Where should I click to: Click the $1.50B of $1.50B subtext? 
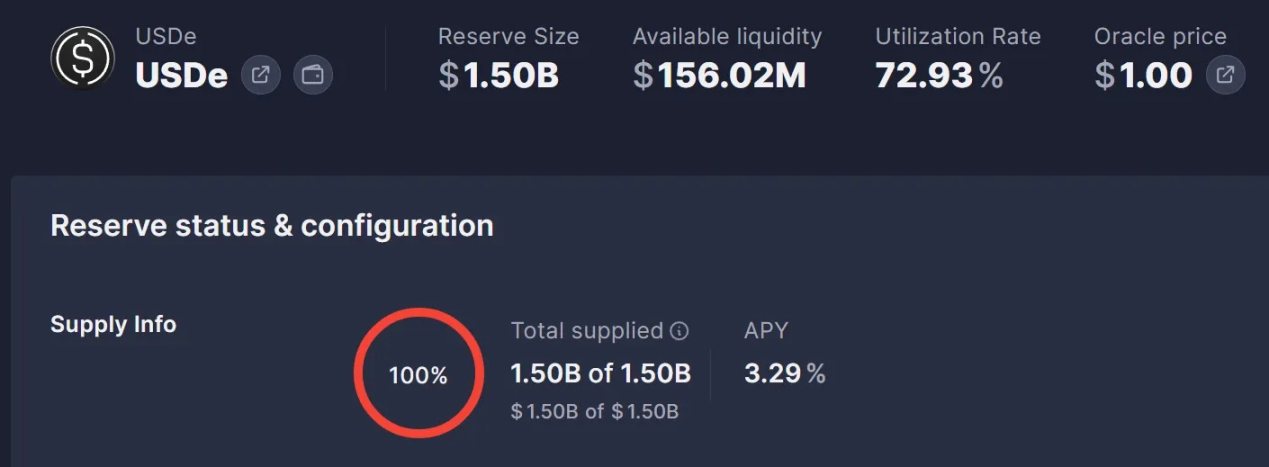pos(595,411)
